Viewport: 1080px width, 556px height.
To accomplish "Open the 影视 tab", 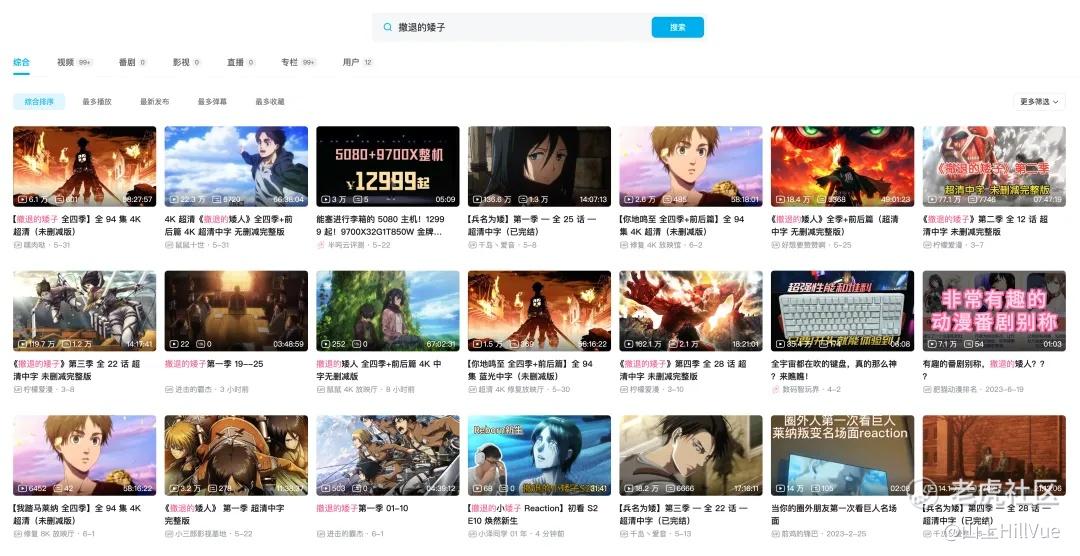I will click(186, 62).
